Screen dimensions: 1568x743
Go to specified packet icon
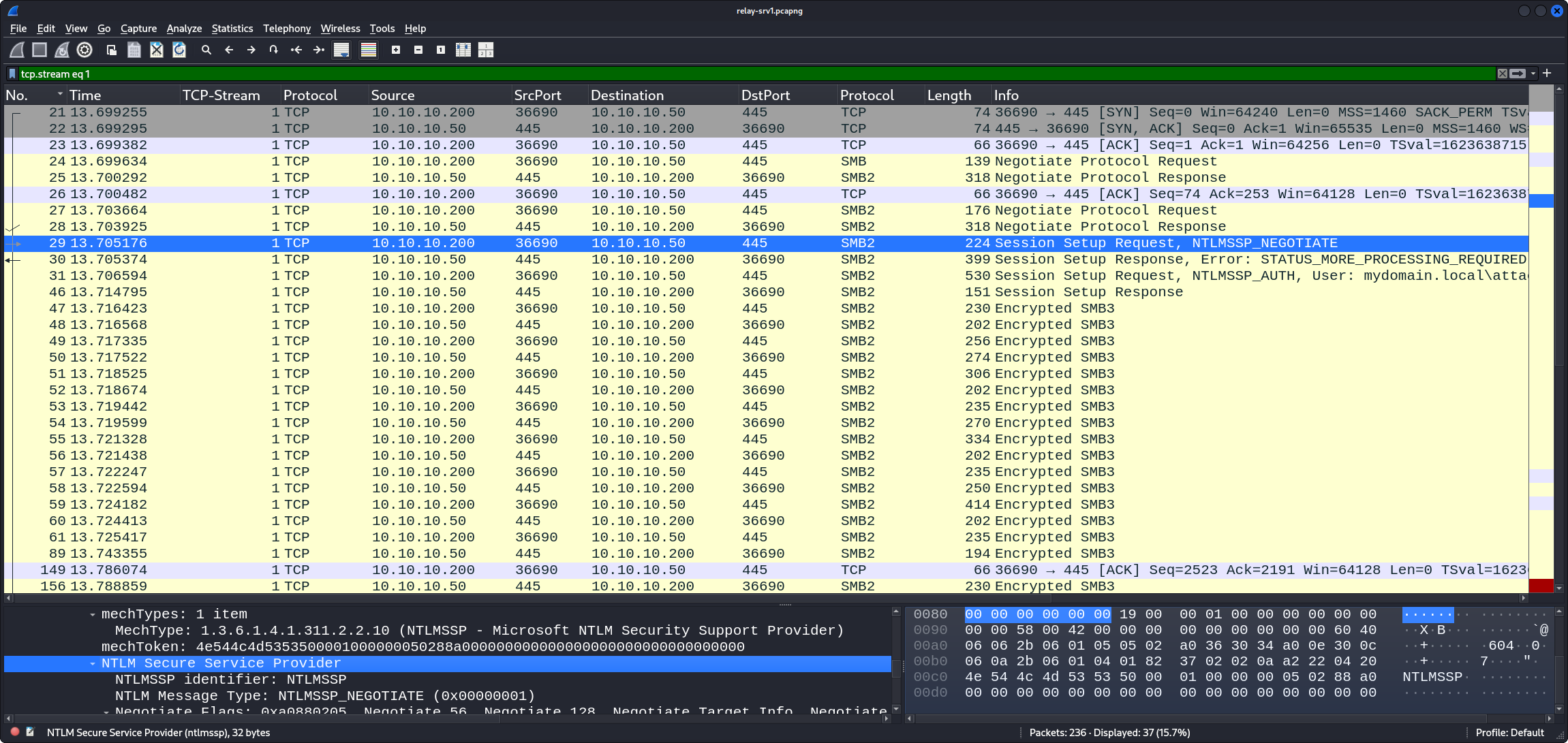274,50
